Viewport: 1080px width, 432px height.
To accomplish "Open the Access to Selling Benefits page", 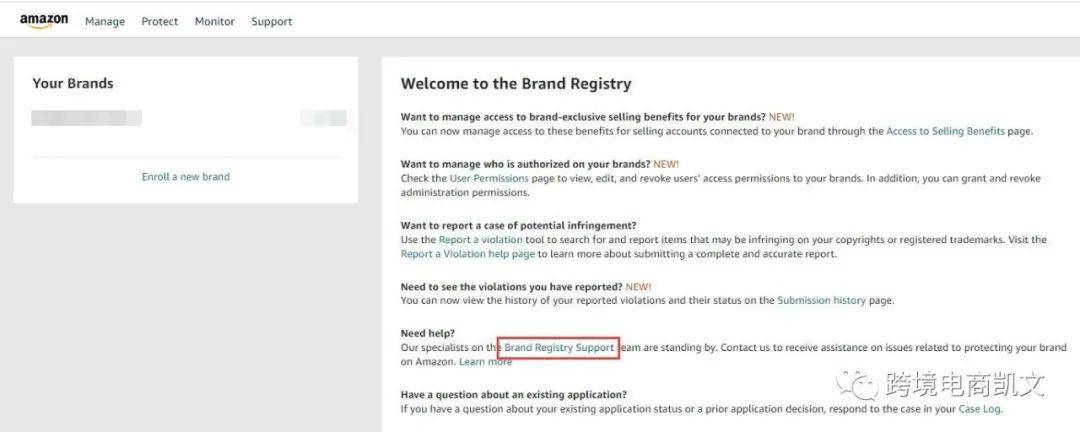I will pos(945,131).
